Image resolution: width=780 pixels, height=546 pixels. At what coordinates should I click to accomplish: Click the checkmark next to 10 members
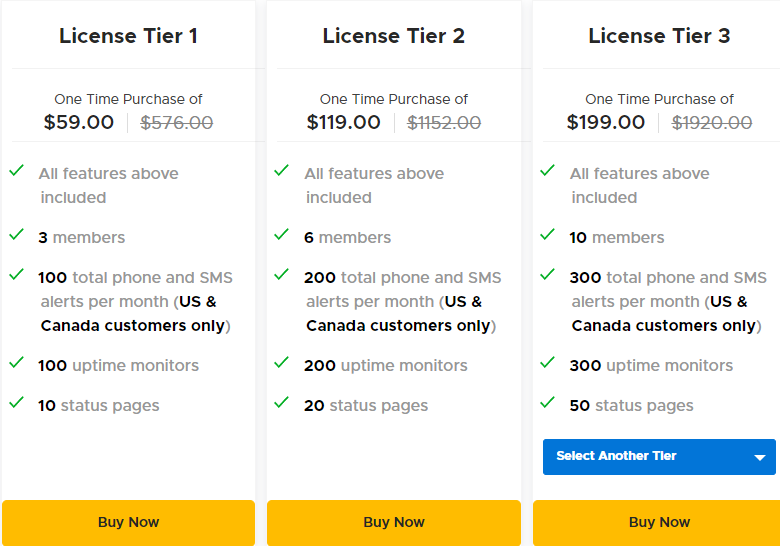click(x=547, y=235)
